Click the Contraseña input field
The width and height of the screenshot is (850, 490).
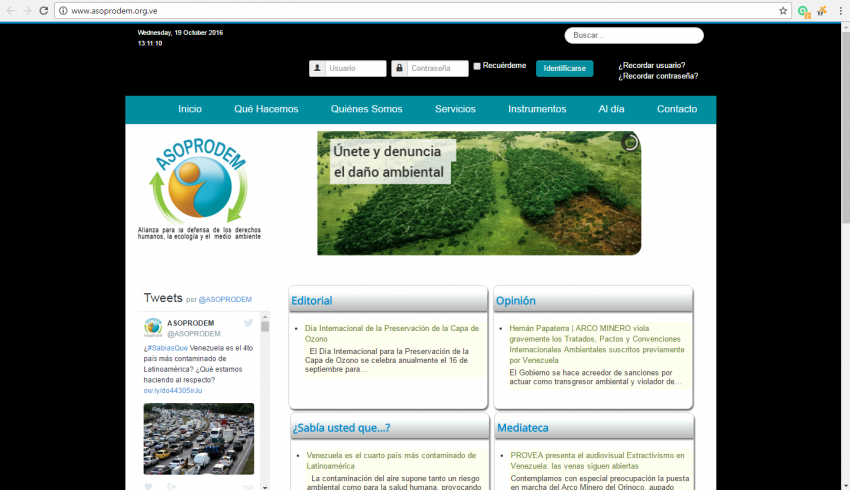[437, 68]
